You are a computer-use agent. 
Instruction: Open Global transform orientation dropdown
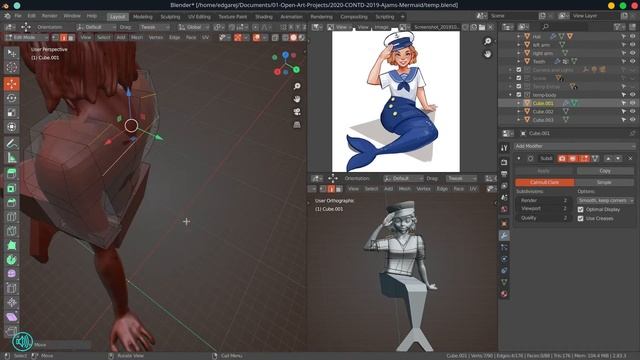(193, 27)
